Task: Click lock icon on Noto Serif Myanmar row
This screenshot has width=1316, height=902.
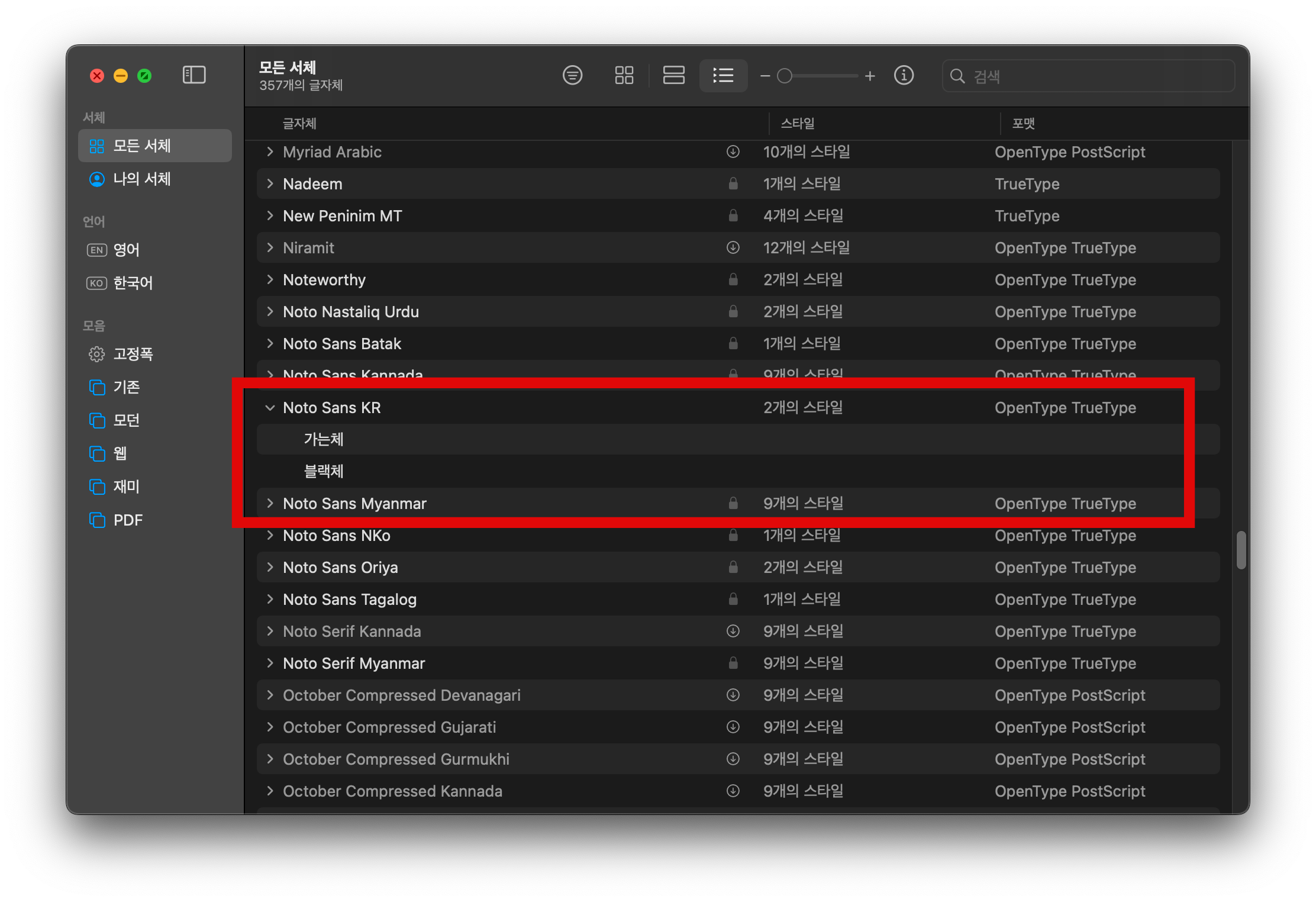Action: (x=733, y=663)
